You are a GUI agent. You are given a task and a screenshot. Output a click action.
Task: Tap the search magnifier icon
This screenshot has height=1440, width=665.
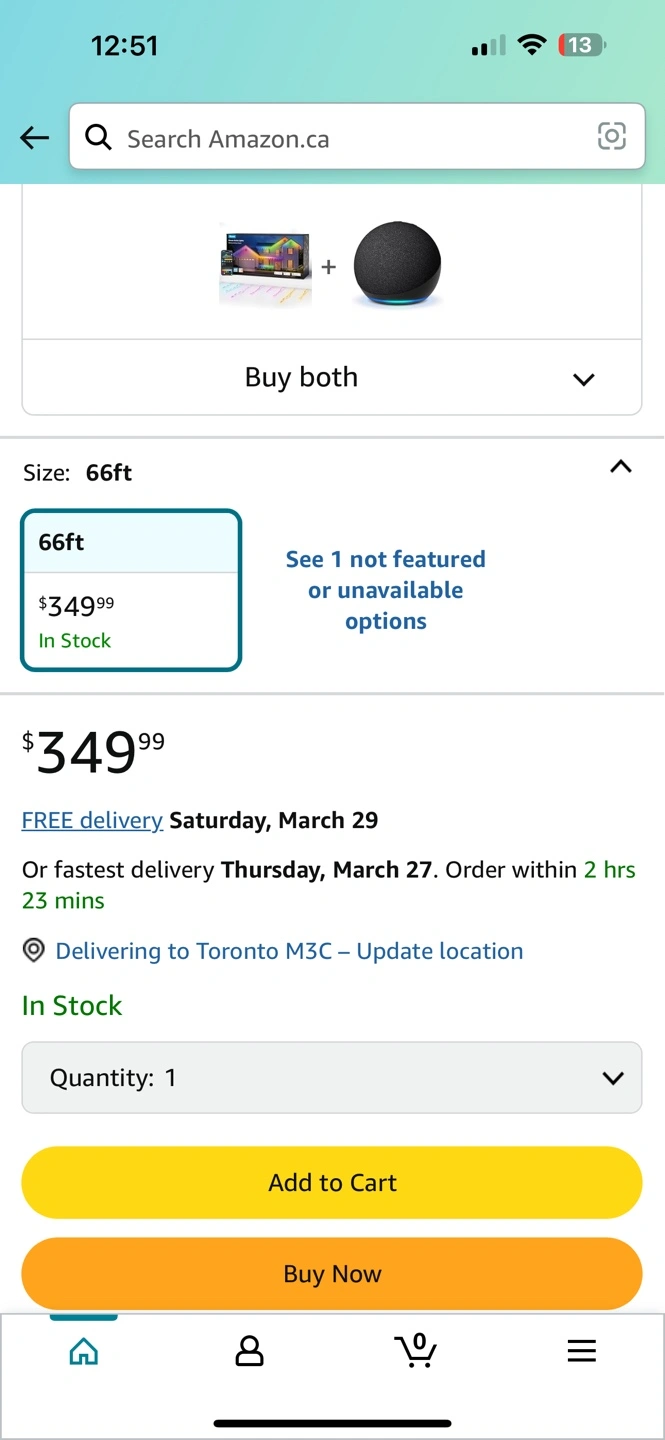coord(98,137)
